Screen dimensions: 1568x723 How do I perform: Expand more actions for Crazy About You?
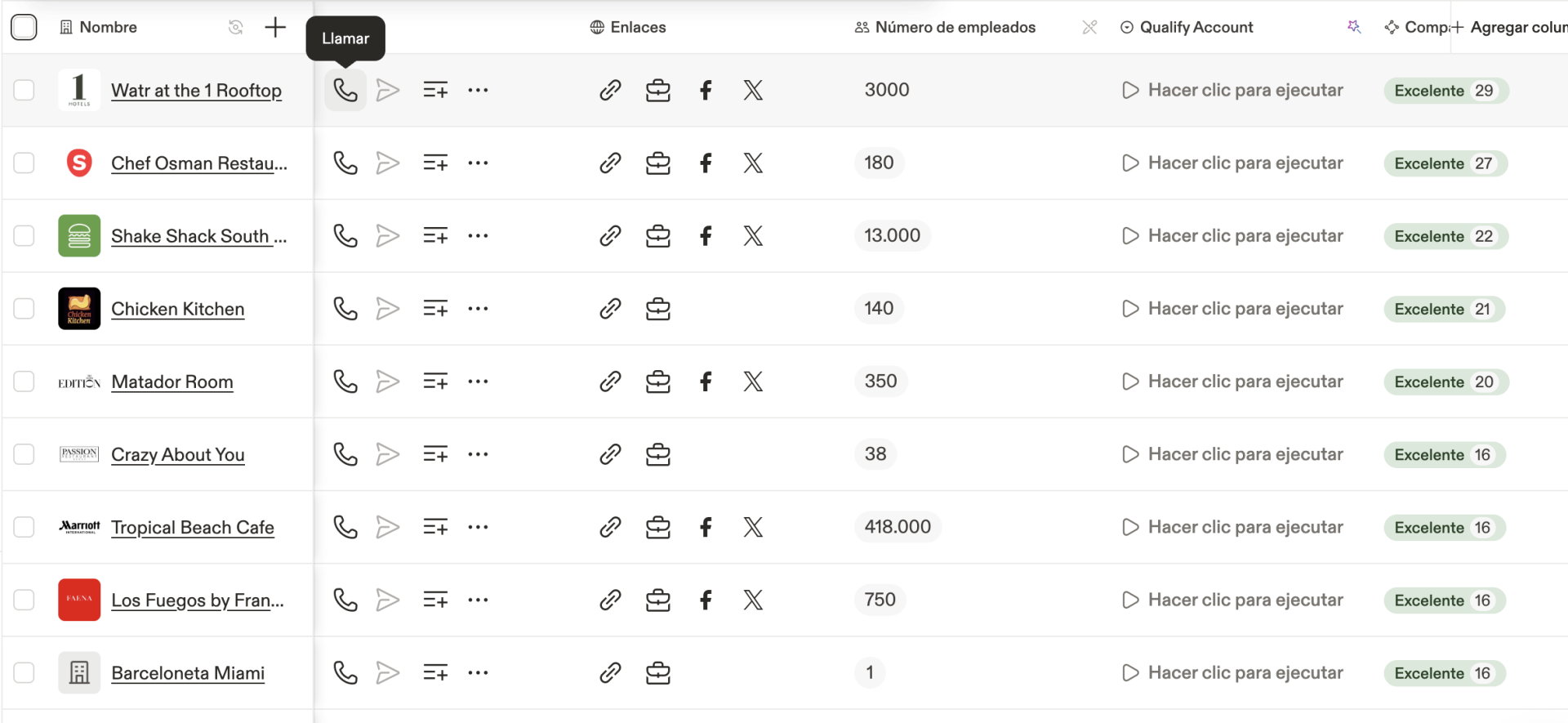pos(478,454)
